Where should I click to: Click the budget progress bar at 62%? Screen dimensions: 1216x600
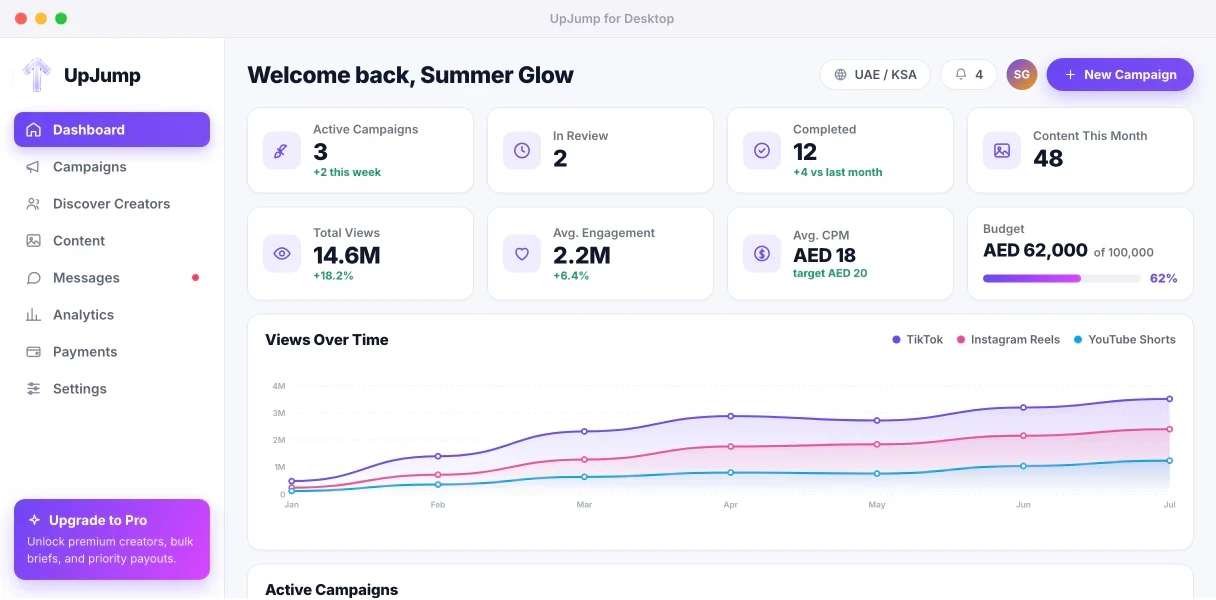[x=1062, y=278]
